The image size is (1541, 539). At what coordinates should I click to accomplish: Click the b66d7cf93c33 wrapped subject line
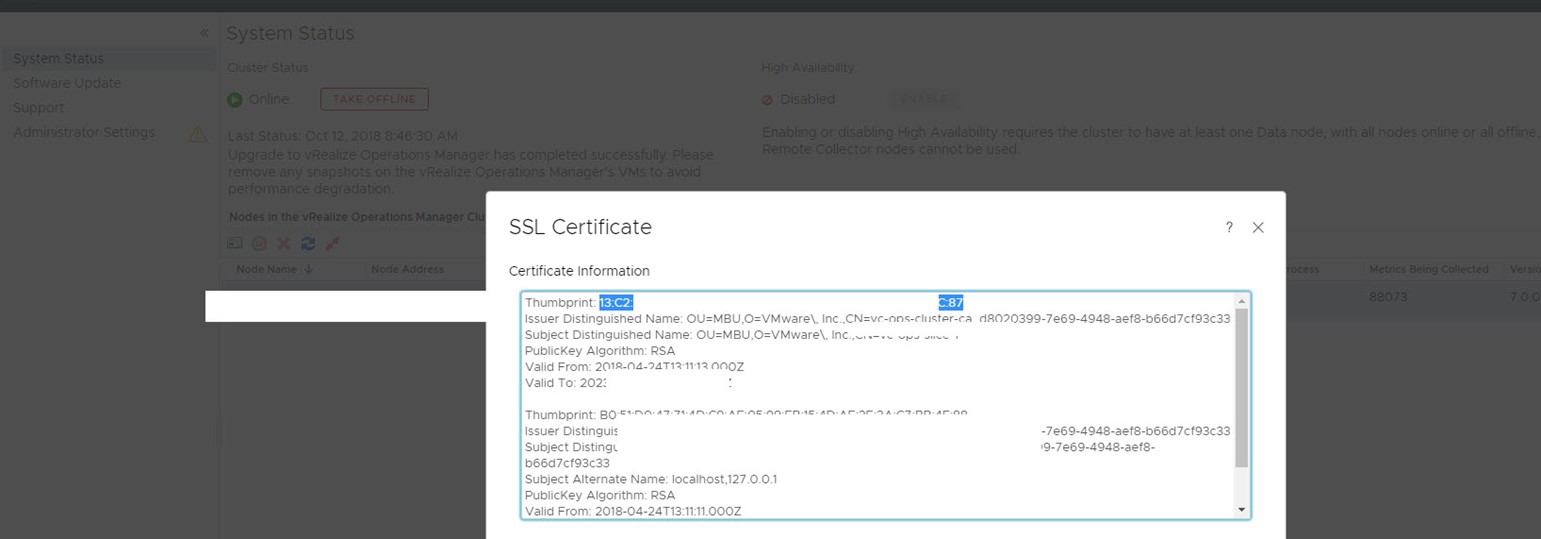[567, 463]
